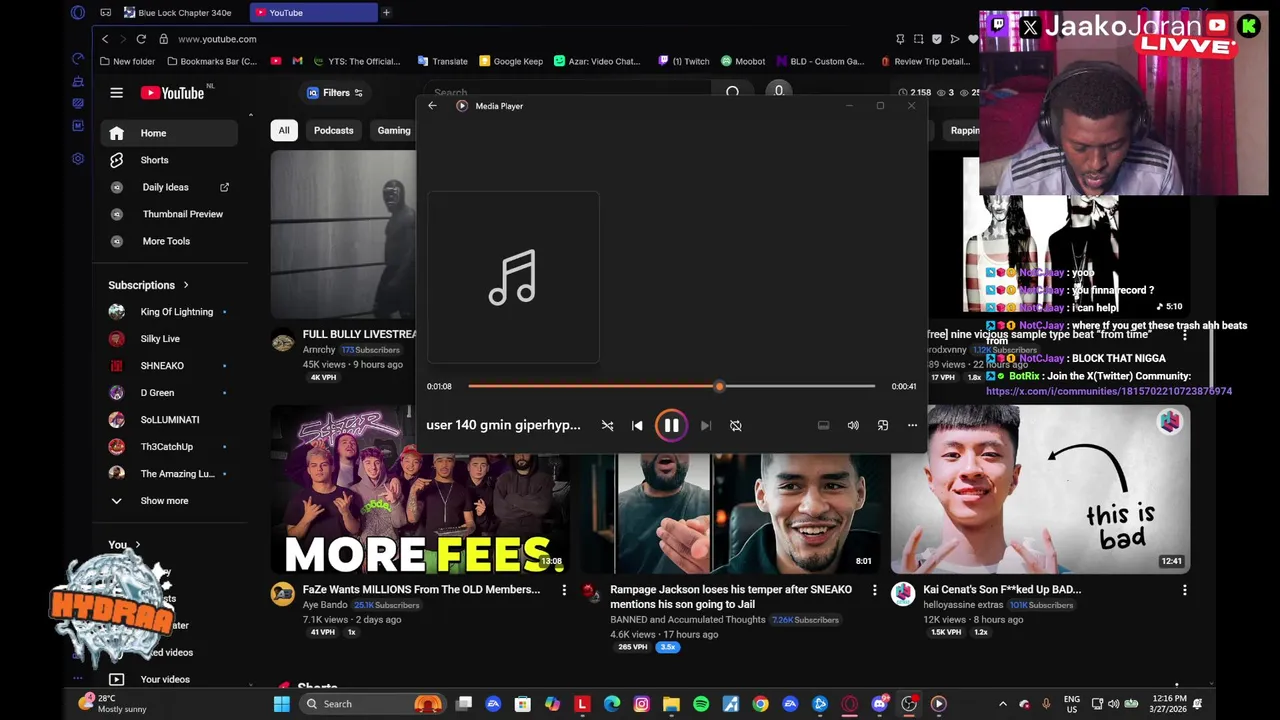1280x720 pixels.
Task: Go back in the browser
Action: [105, 39]
